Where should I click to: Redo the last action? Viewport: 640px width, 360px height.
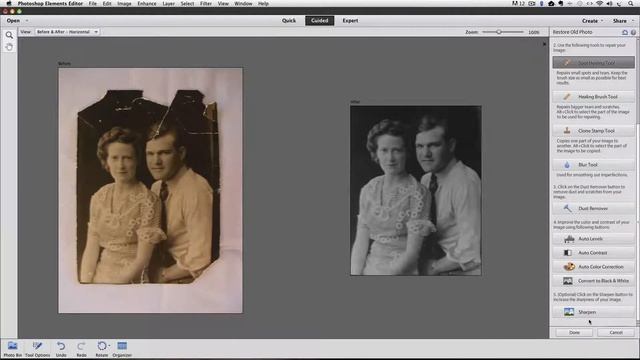[81, 349]
